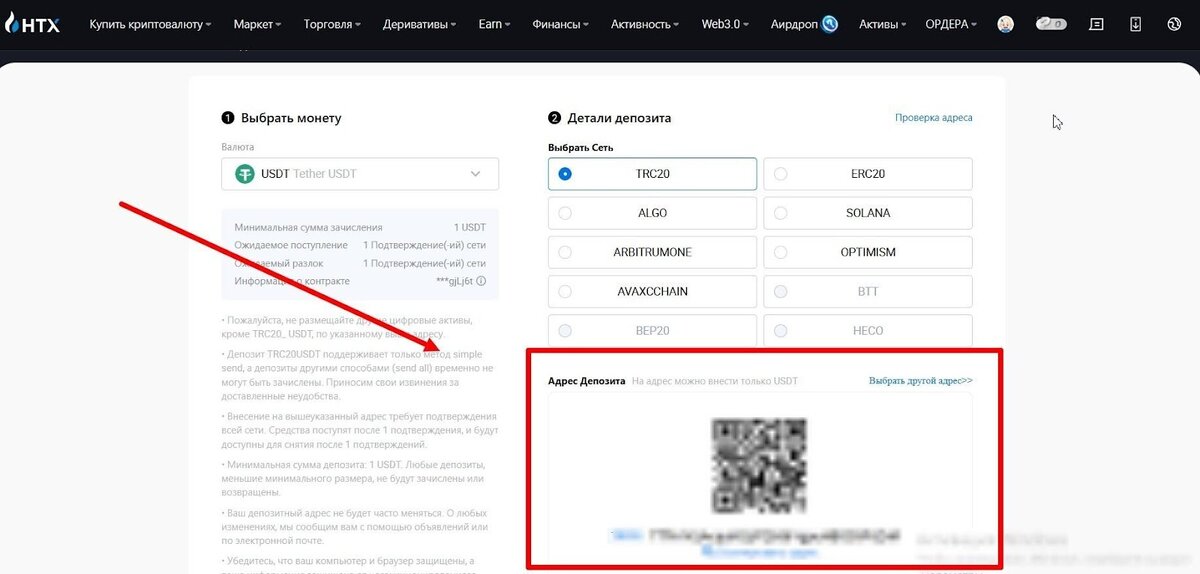1200x574 pixels.
Task: Select the BEP20 network
Action: click(652, 330)
